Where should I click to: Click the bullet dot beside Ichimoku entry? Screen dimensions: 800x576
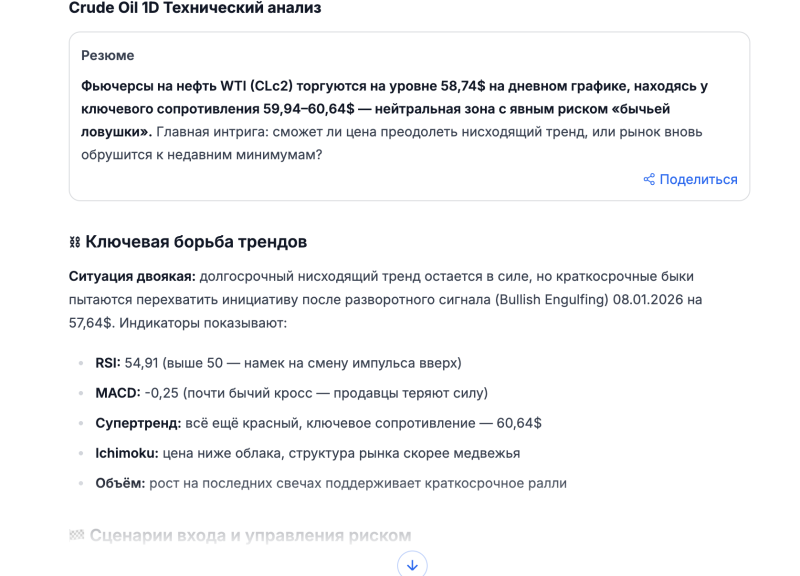(x=81, y=454)
